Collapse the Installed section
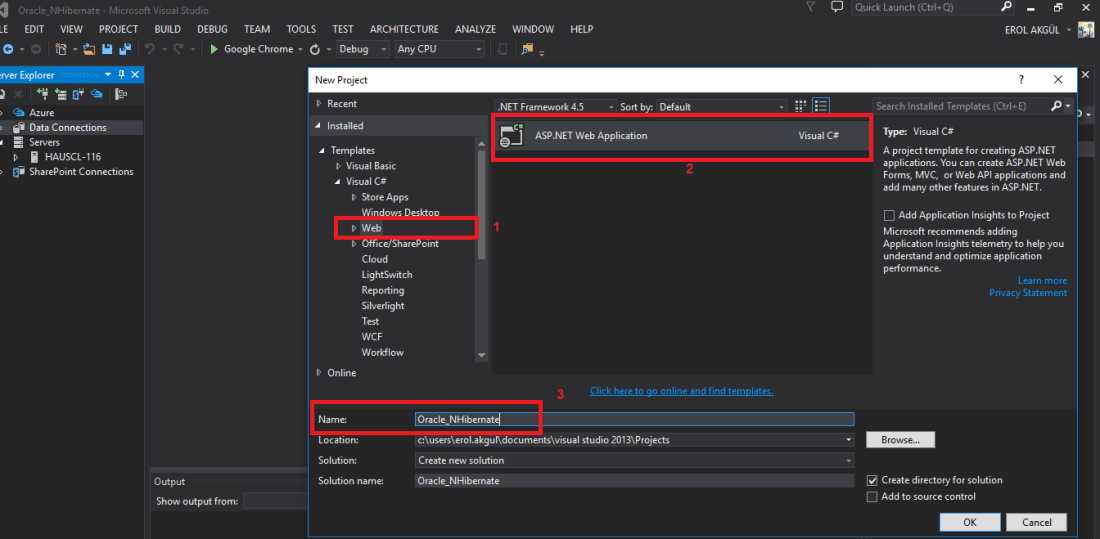The height and width of the screenshot is (539, 1100). point(319,126)
